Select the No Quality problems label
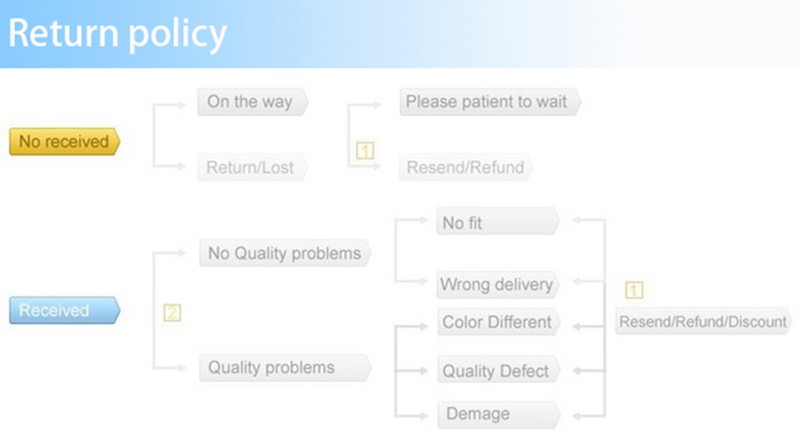 pos(285,253)
